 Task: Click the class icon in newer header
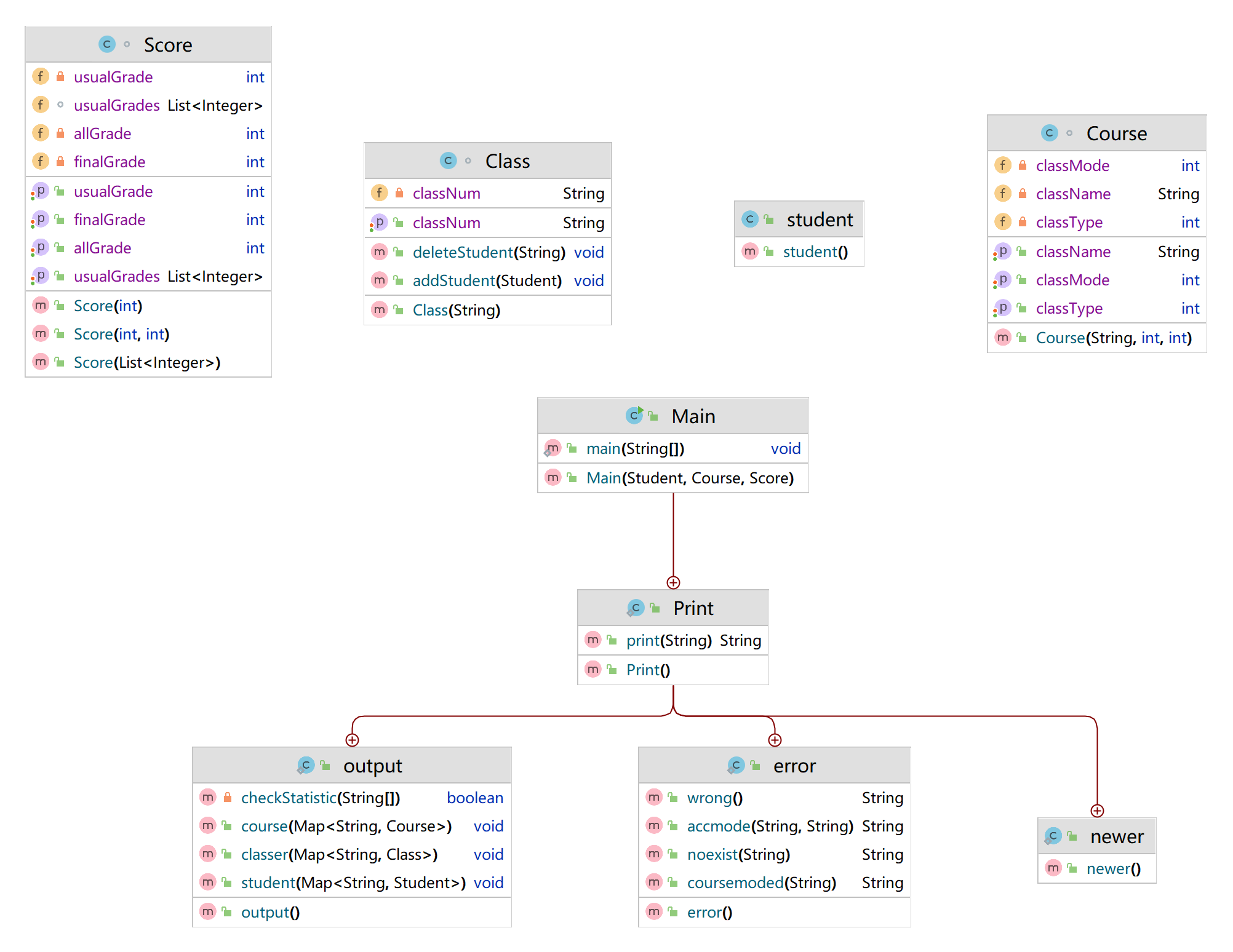click(x=1053, y=836)
